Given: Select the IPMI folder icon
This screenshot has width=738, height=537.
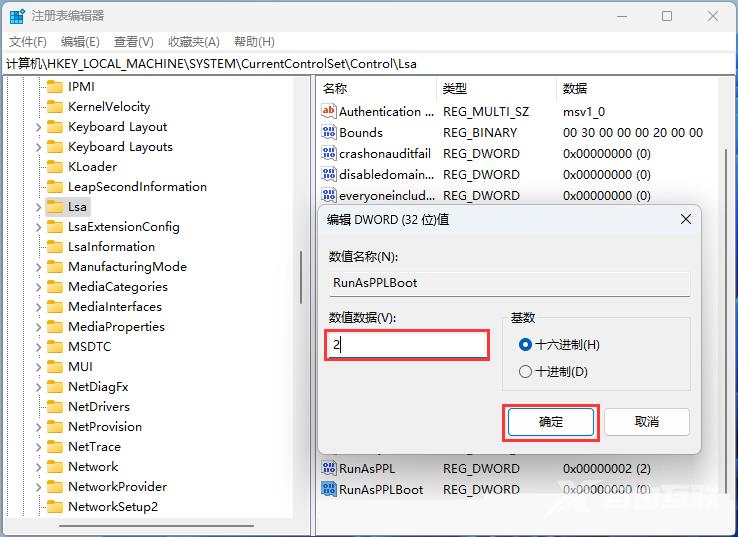Looking at the screenshot, I should click(x=55, y=87).
